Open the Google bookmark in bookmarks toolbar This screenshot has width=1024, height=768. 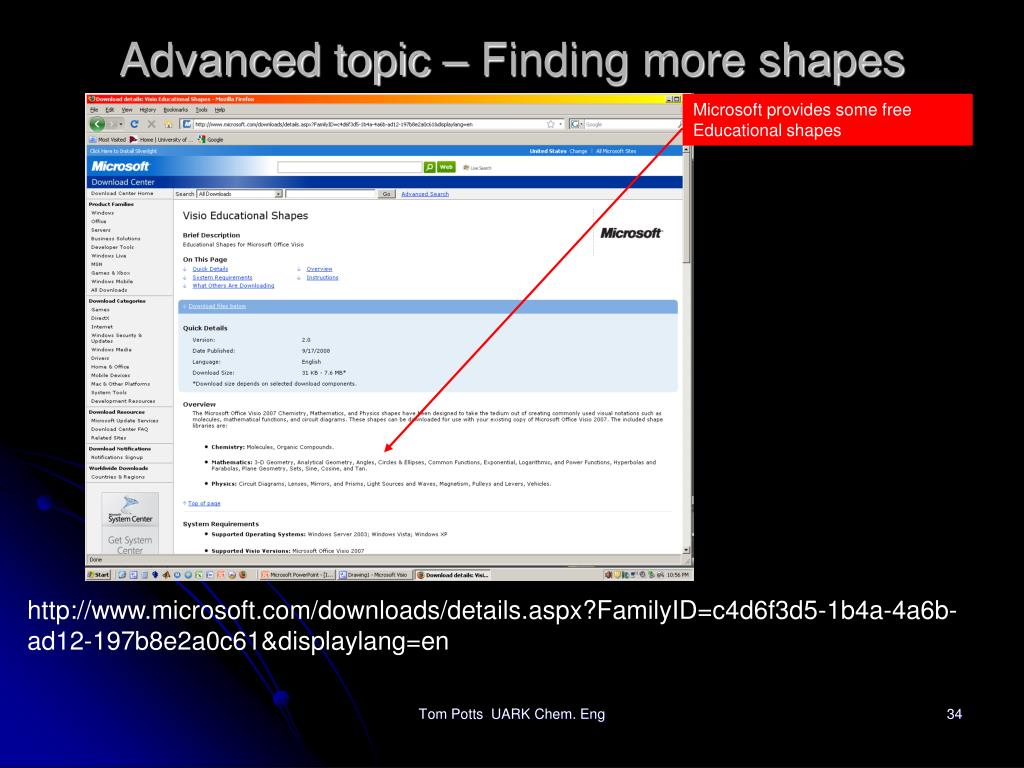coord(211,139)
